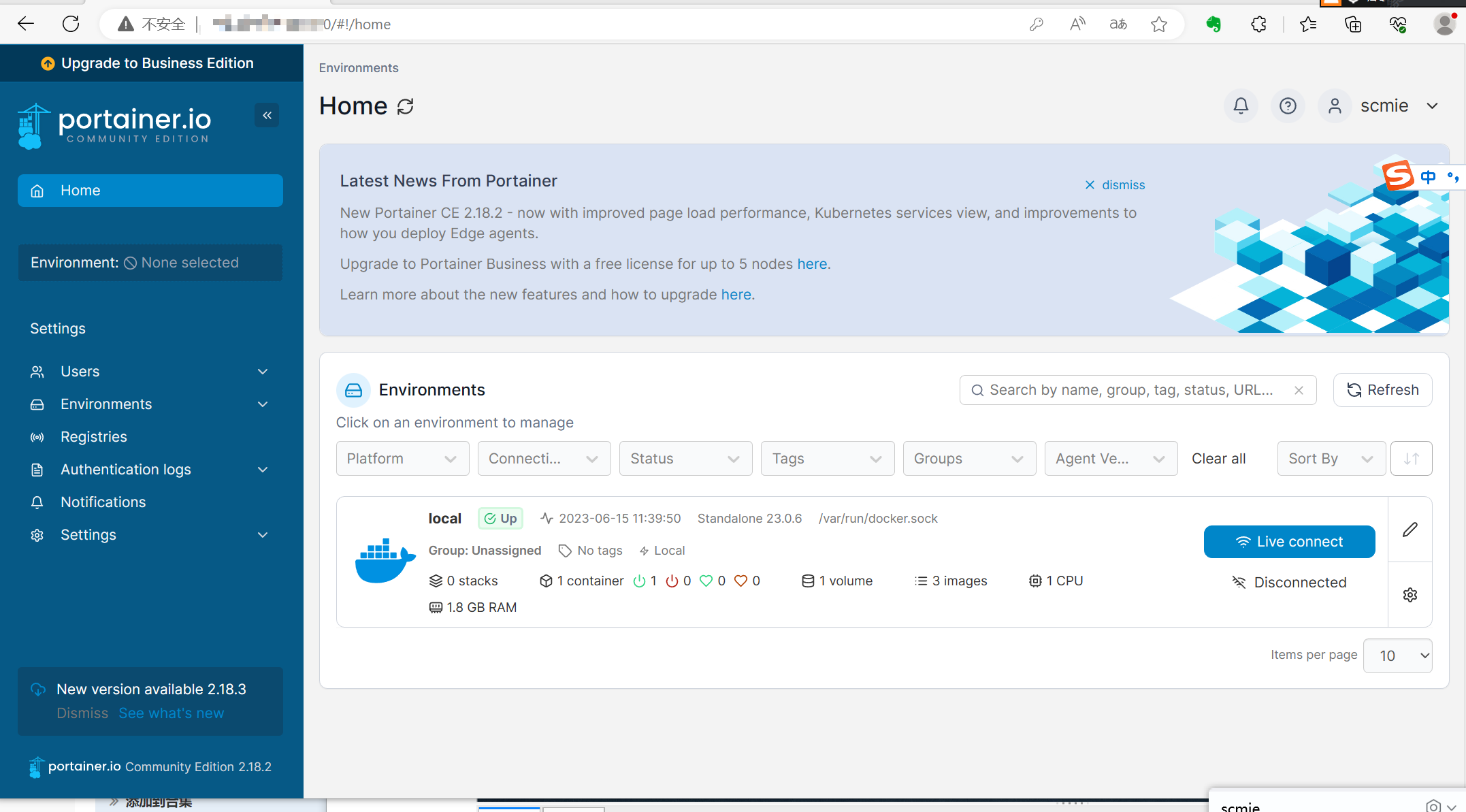Click the user avatar icon next to scmie
The width and height of the screenshot is (1466, 812).
pyautogui.click(x=1335, y=106)
